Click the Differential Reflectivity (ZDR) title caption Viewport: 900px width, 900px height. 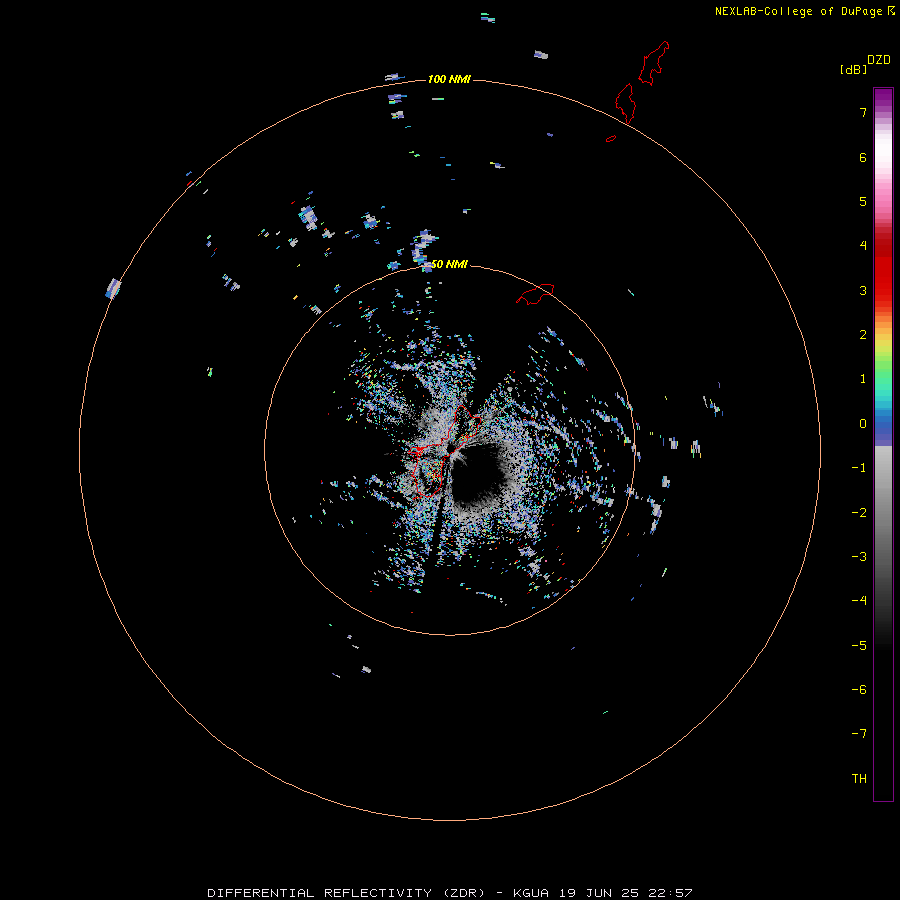pos(450,893)
